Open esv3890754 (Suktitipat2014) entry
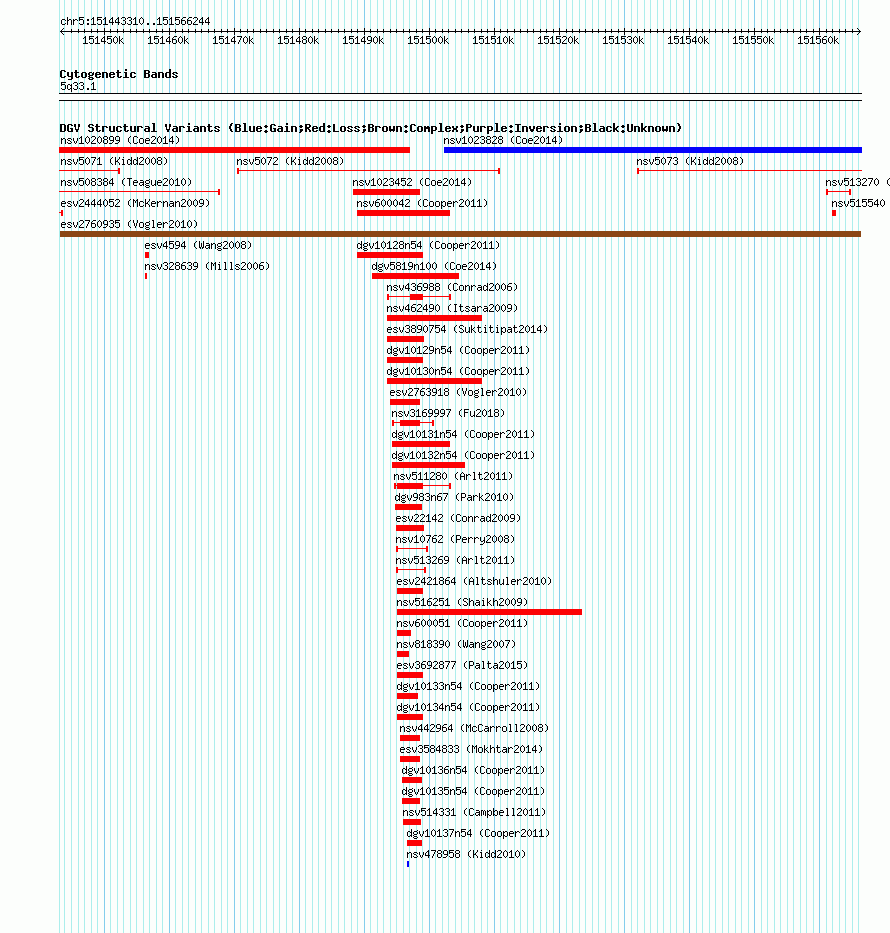The image size is (890, 933). coord(467,329)
